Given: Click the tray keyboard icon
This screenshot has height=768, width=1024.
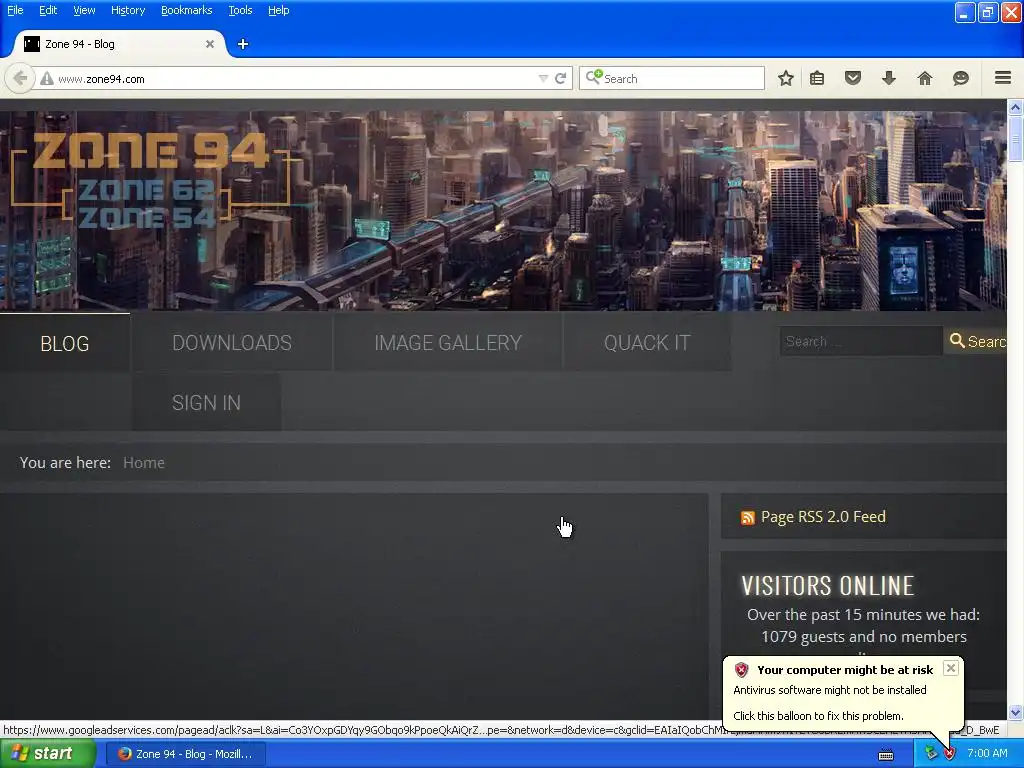Looking at the screenshot, I should [x=886, y=755].
